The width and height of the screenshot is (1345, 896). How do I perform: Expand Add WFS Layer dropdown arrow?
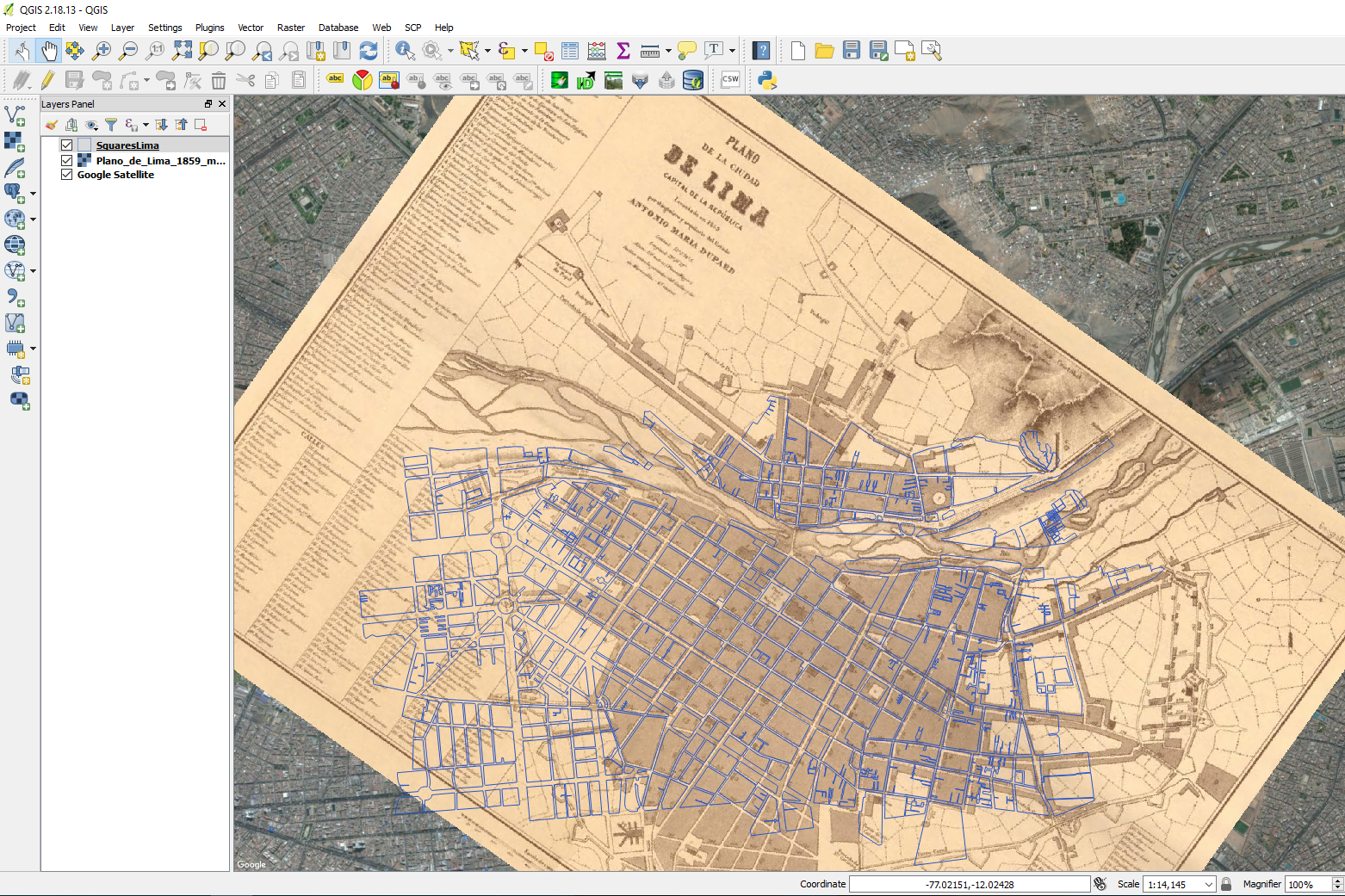pyautogui.click(x=33, y=271)
